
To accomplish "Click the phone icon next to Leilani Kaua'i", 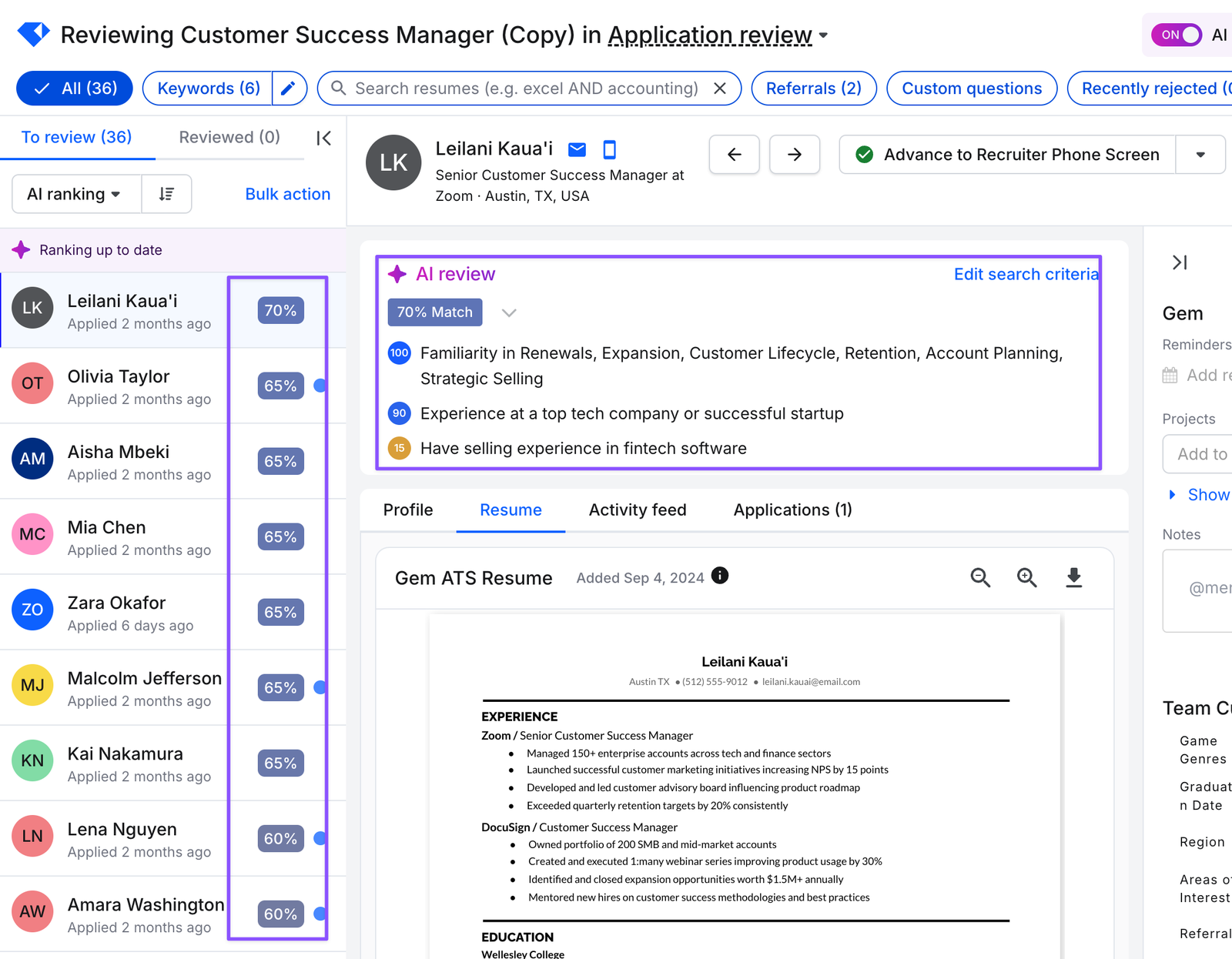I will click(609, 149).
